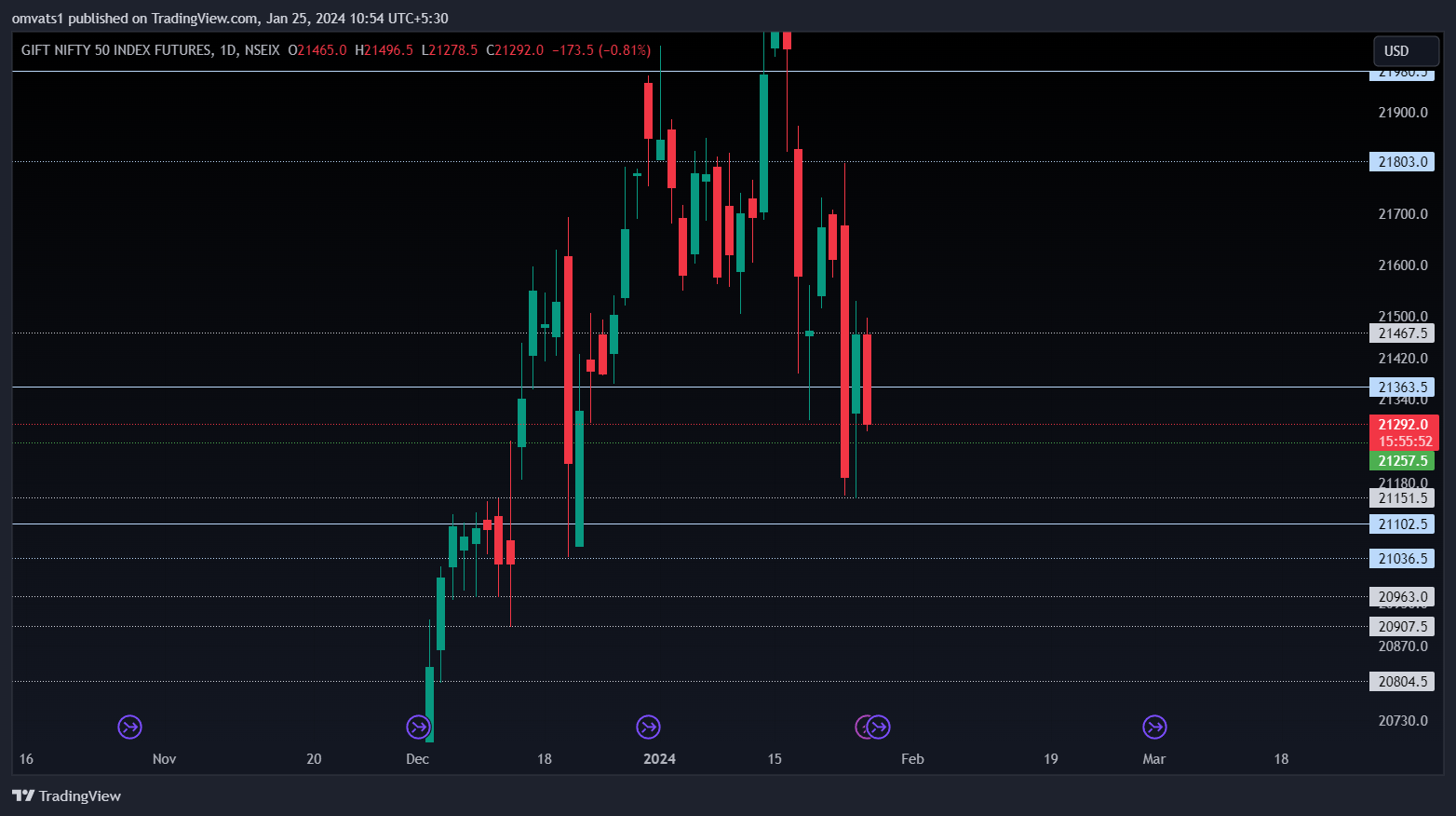
Task: Click the 20907.5 price line label
Action: click(x=1402, y=627)
